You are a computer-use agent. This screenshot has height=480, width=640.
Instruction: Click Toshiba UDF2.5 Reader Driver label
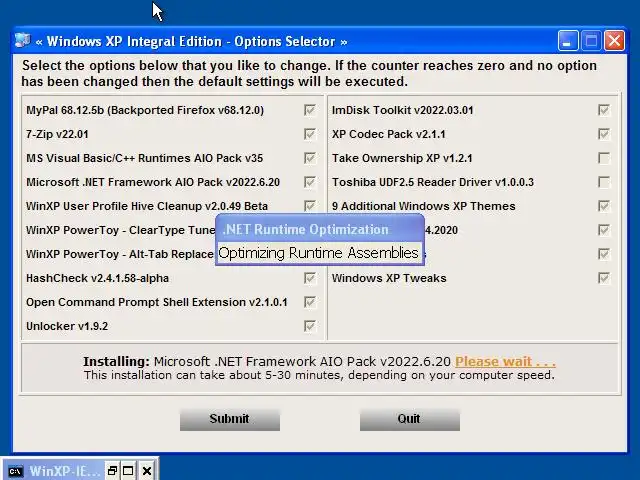click(x=433, y=182)
